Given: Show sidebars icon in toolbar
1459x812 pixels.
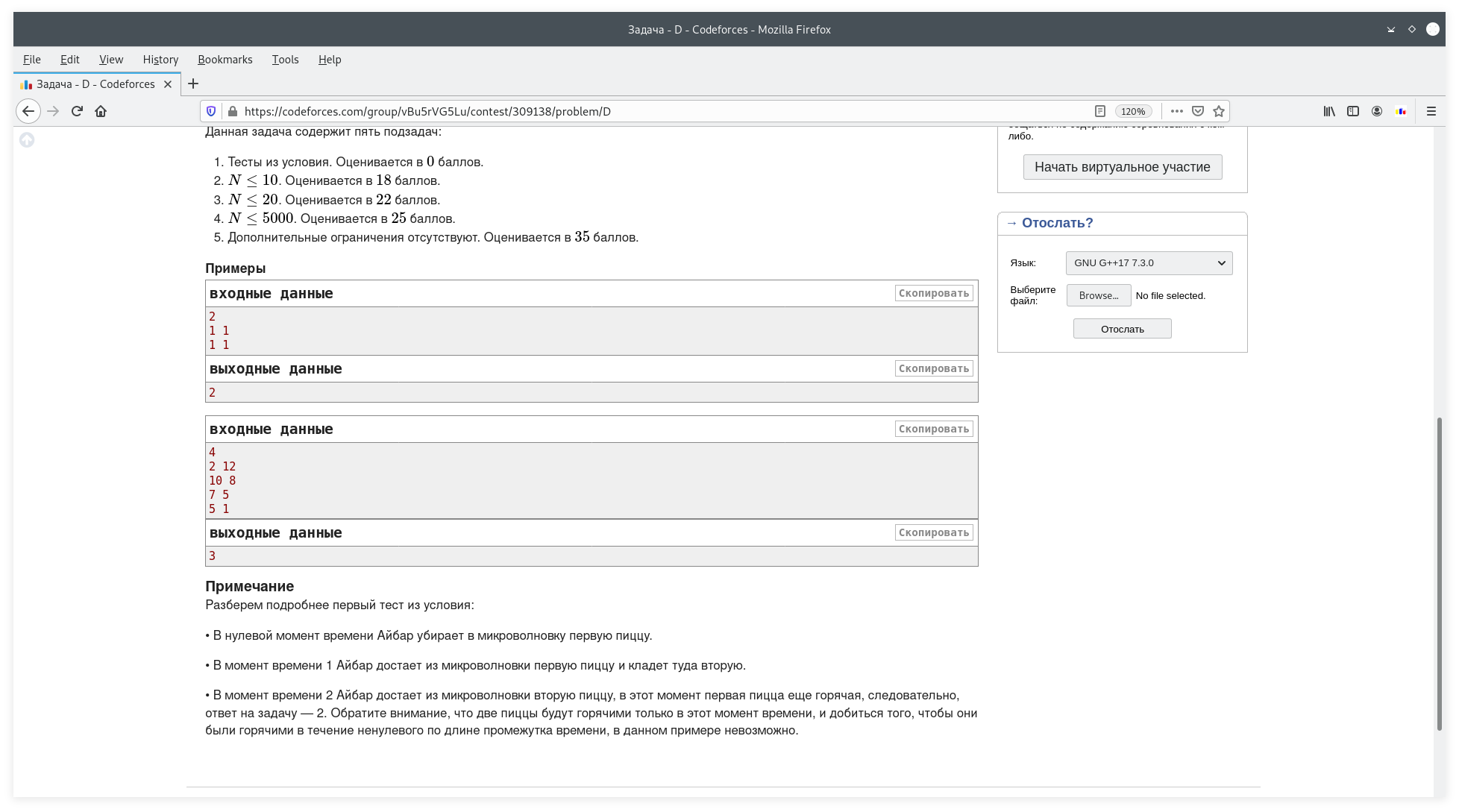Looking at the screenshot, I should click(x=1353, y=111).
